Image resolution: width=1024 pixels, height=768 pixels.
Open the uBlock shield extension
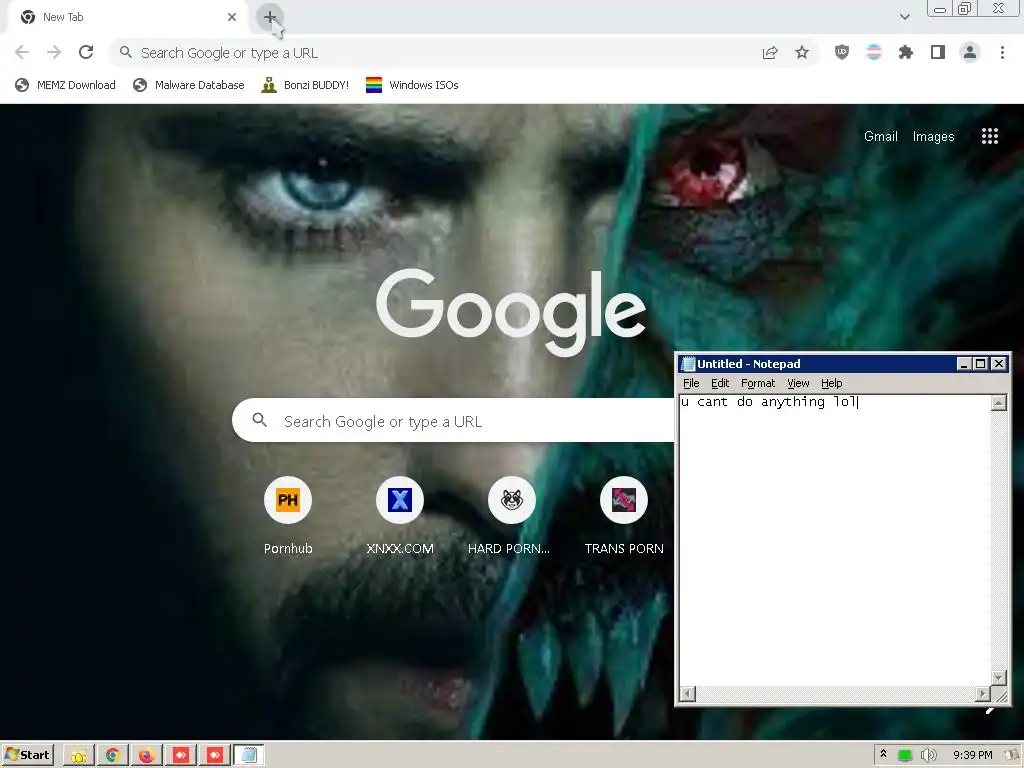842,52
